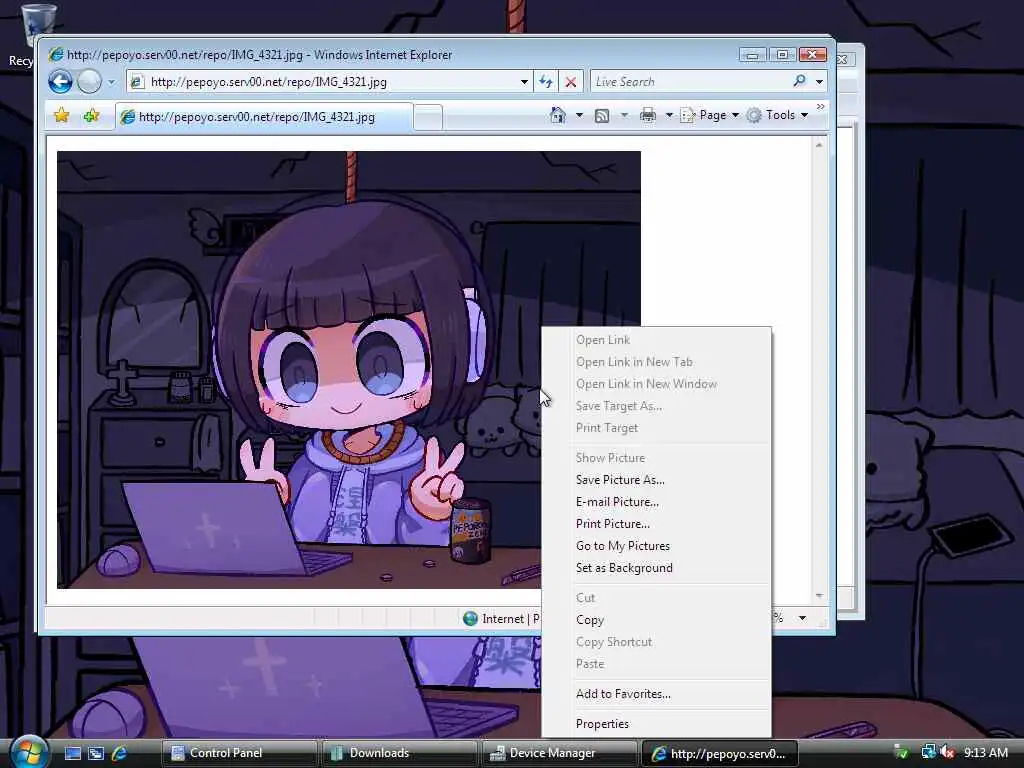Click the pepoyo.serv0 taskbar button

[x=721, y=753]
